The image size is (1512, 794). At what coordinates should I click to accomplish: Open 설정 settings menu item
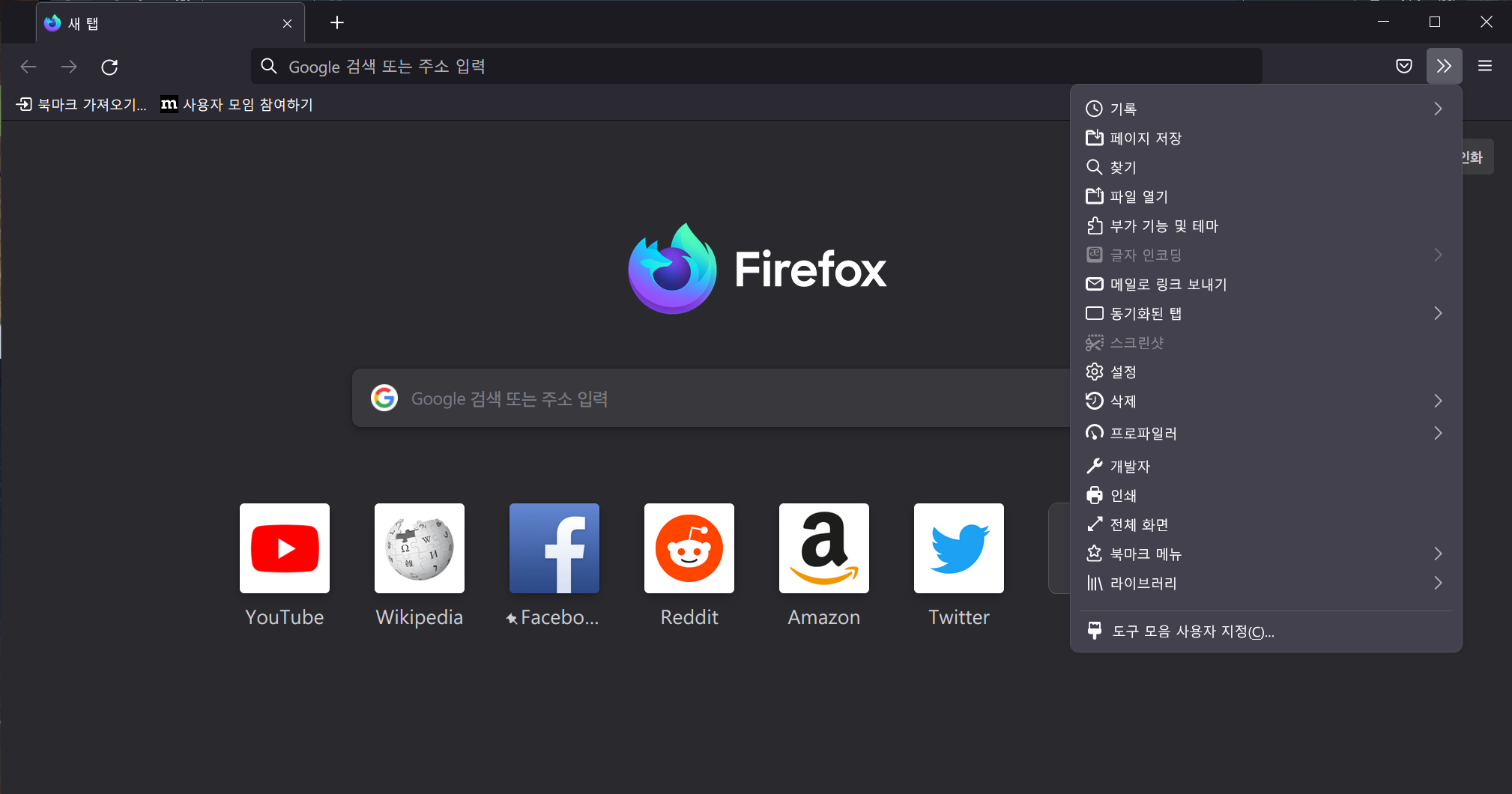1265,372
